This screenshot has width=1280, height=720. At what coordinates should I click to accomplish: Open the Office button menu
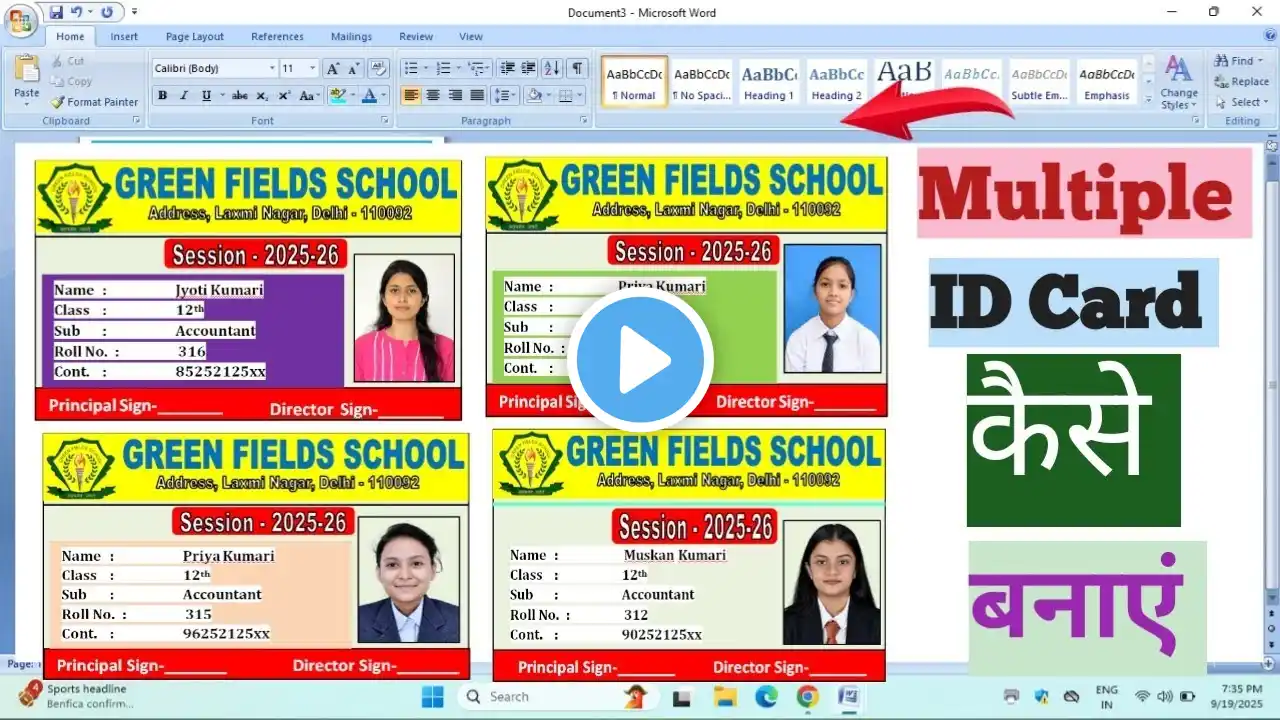pyautogui.click(x=20, y=20)
